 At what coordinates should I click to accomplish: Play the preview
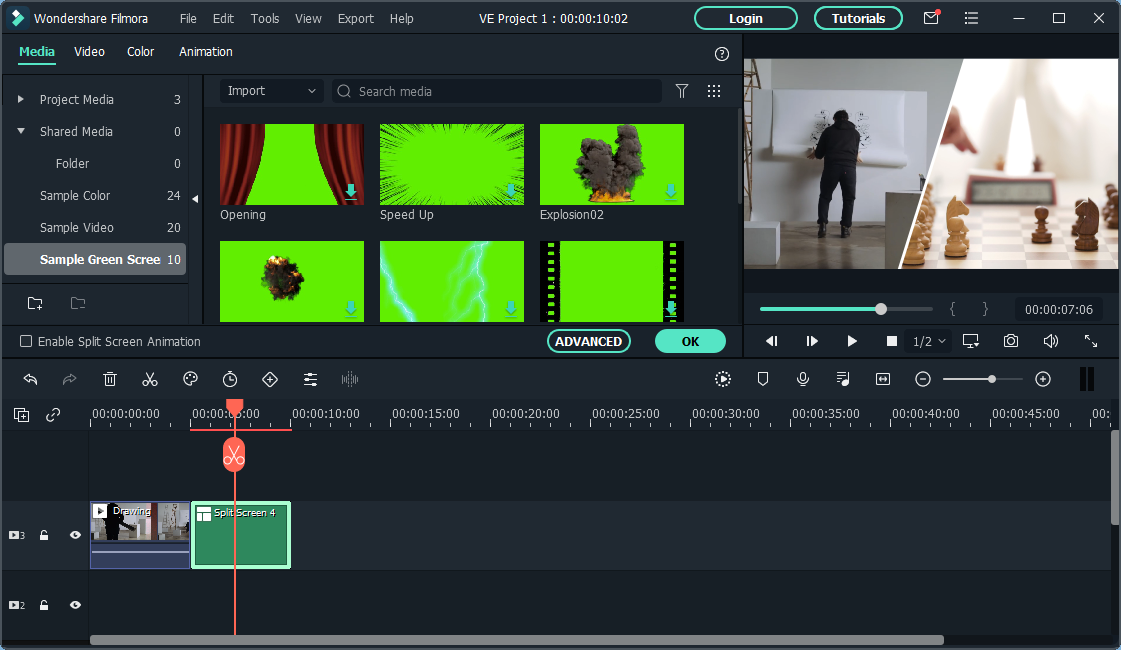[851, 341]
